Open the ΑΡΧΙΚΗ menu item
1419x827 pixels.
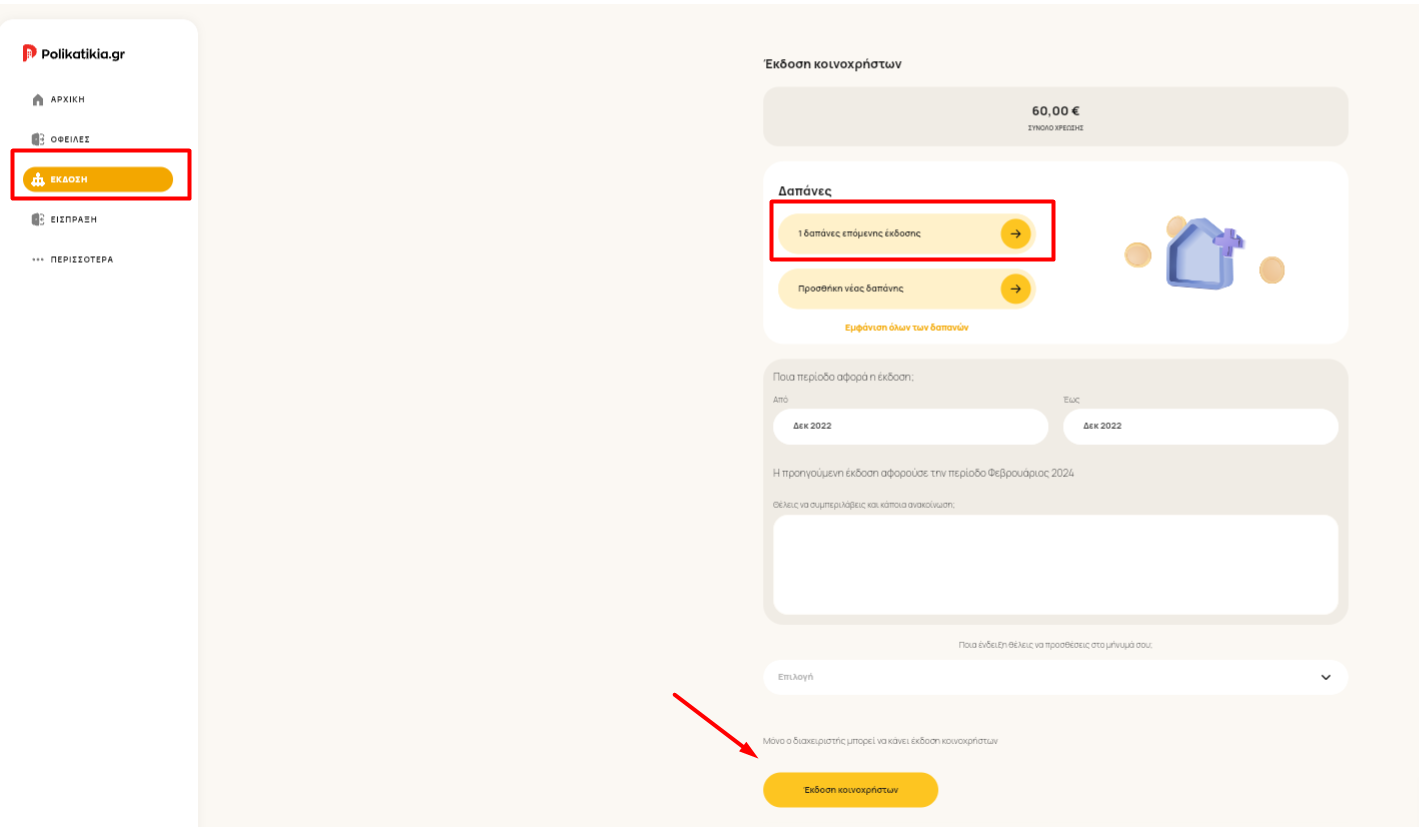point(66,100)
